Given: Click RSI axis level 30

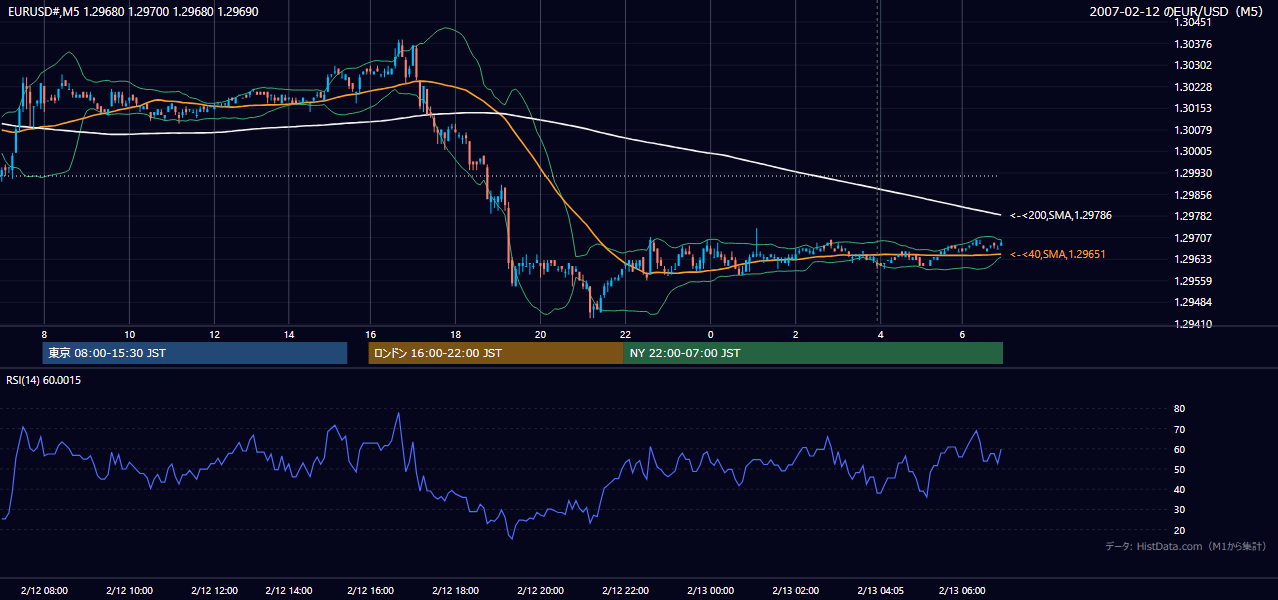Looking at the screenshot, I should point(1179,509).
